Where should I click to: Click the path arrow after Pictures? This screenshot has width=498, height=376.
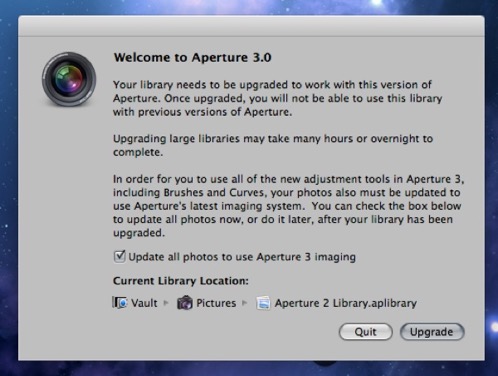[245, 303]
